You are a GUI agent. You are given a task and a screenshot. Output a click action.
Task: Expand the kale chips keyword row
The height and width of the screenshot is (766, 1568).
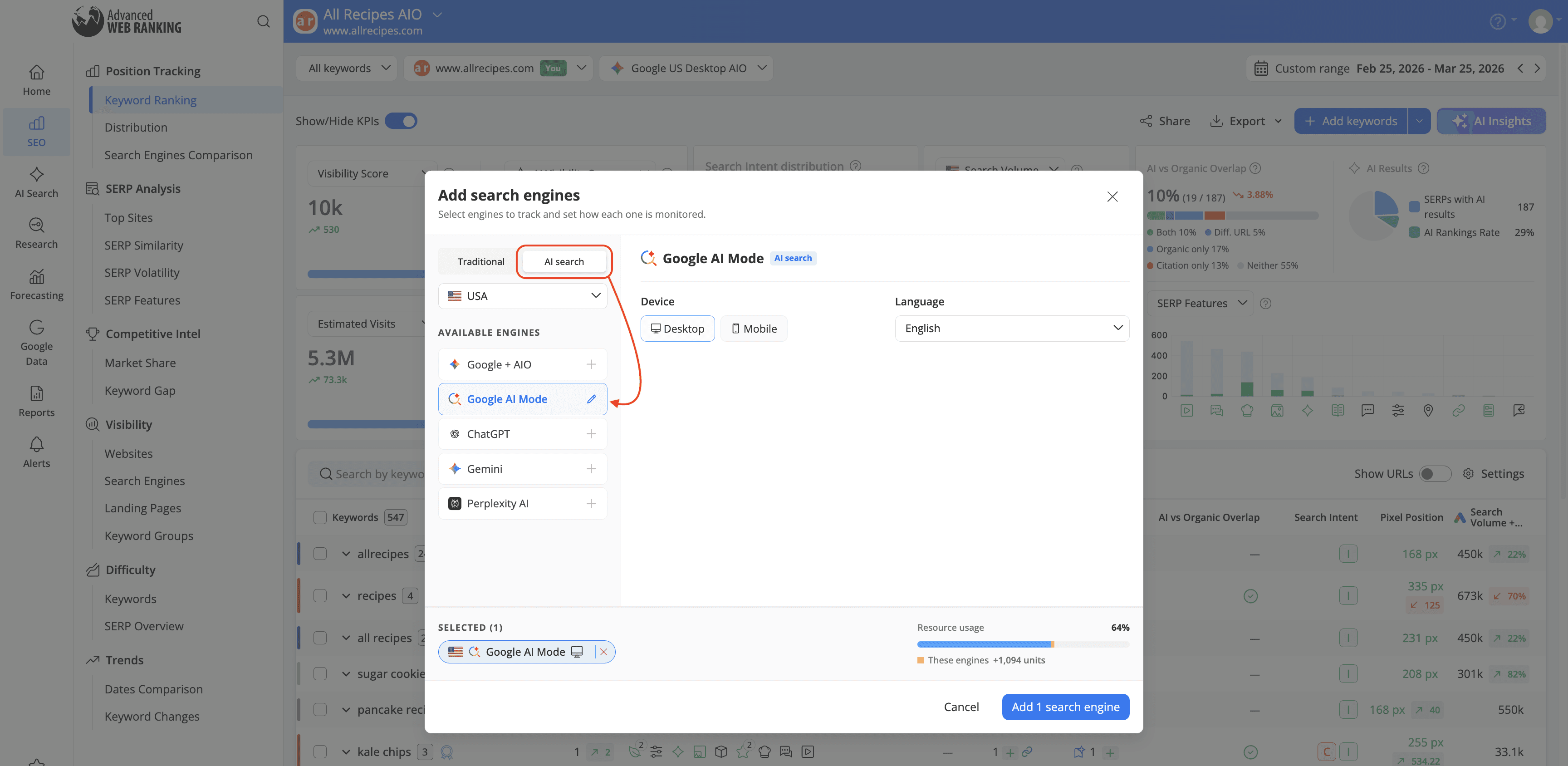[346, 751]
